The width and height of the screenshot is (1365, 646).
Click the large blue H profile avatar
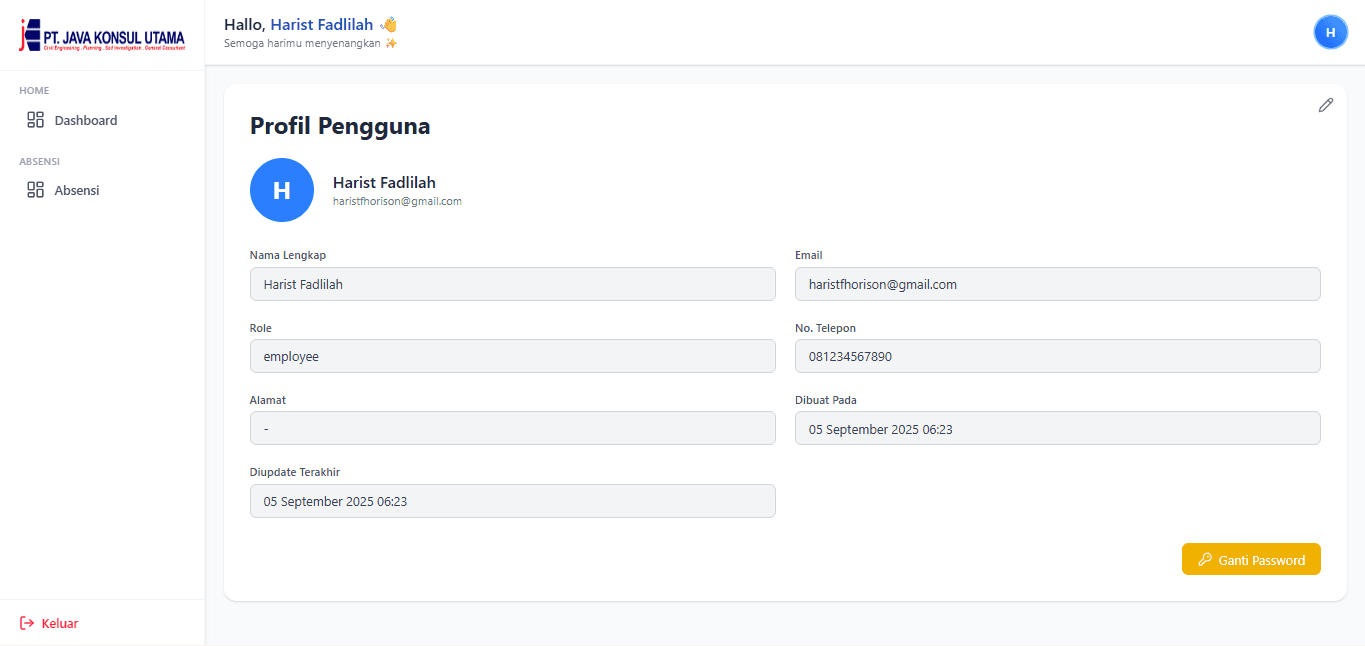(x=281, y=190)
